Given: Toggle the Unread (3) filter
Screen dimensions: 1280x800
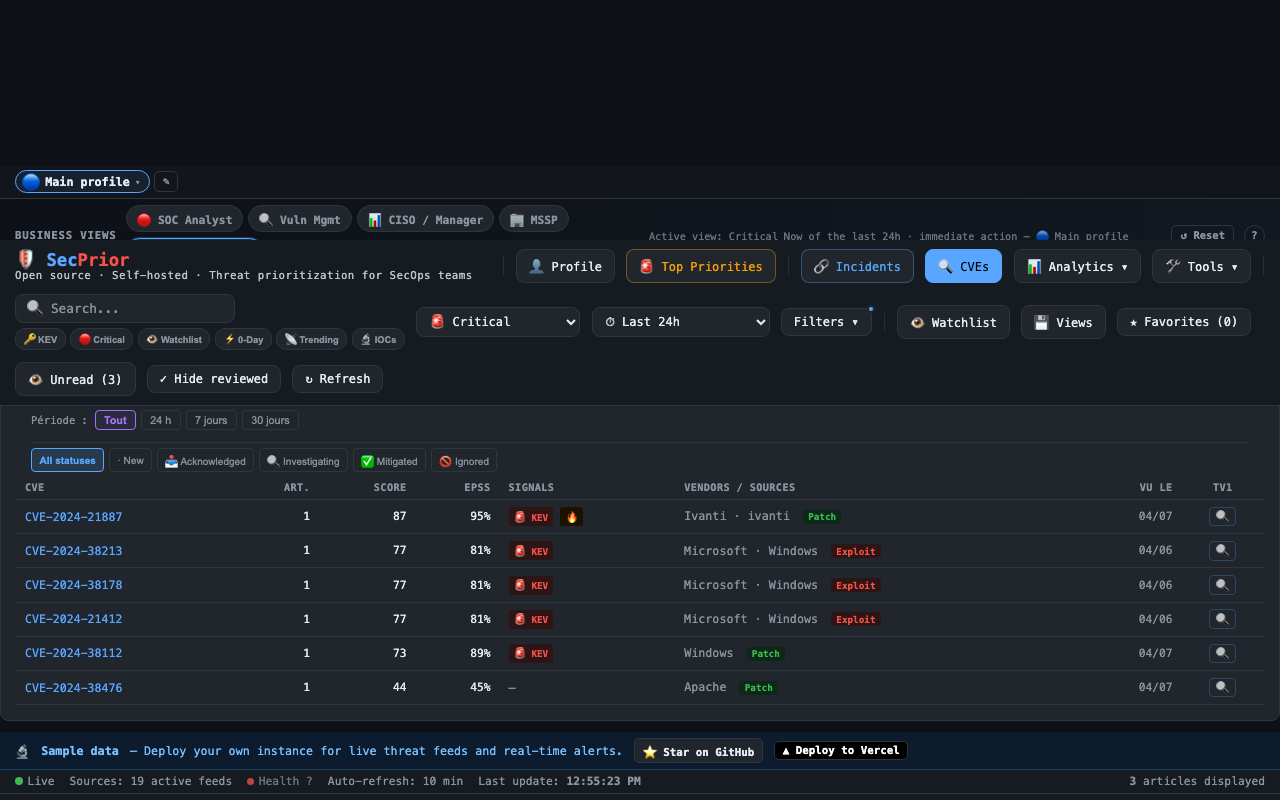Looking at the screenshot, I should click(x=75, y=379).
